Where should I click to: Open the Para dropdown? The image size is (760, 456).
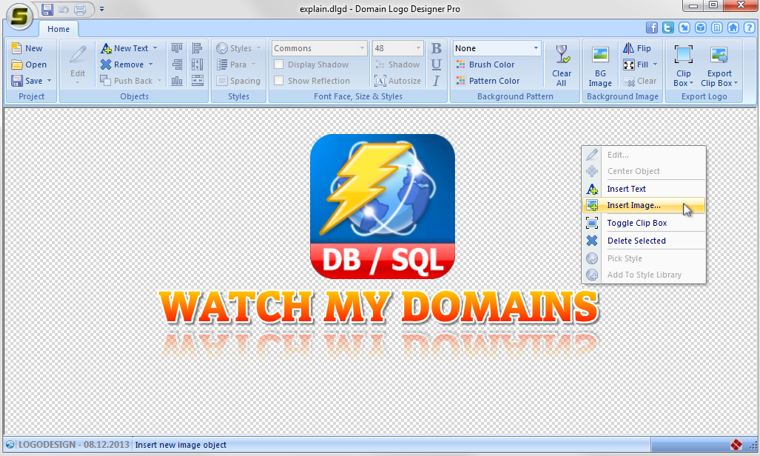coord(236,64)
